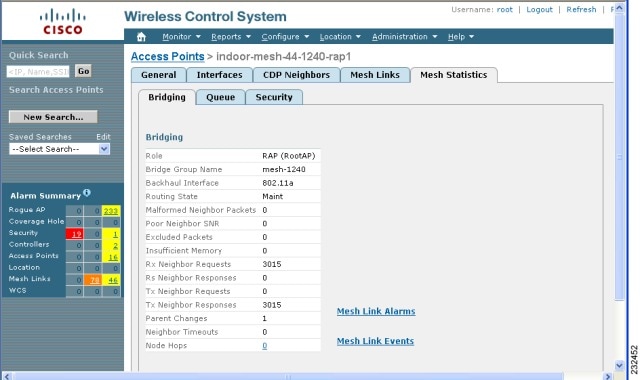Select the Mesh Statistics tab
The image size is (640, 380).
tap(453, 75)
